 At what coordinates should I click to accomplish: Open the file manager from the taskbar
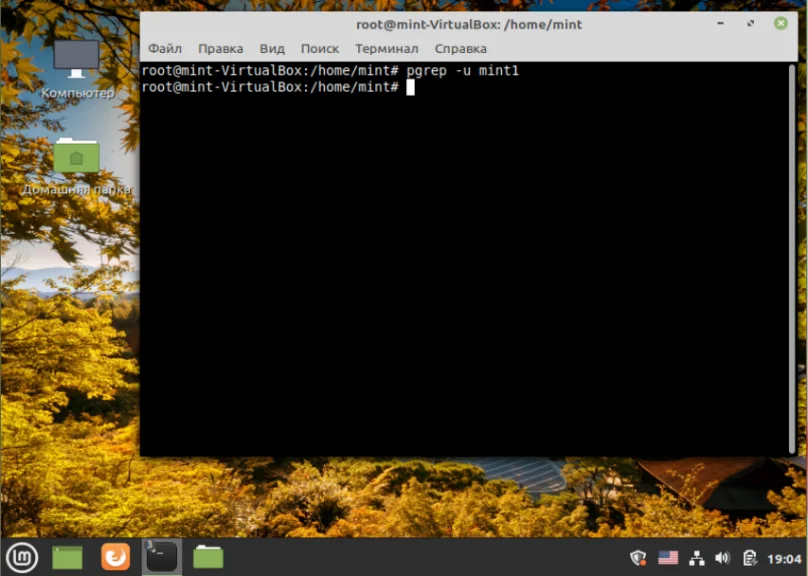pyautogui.click(x=206, y=557)
